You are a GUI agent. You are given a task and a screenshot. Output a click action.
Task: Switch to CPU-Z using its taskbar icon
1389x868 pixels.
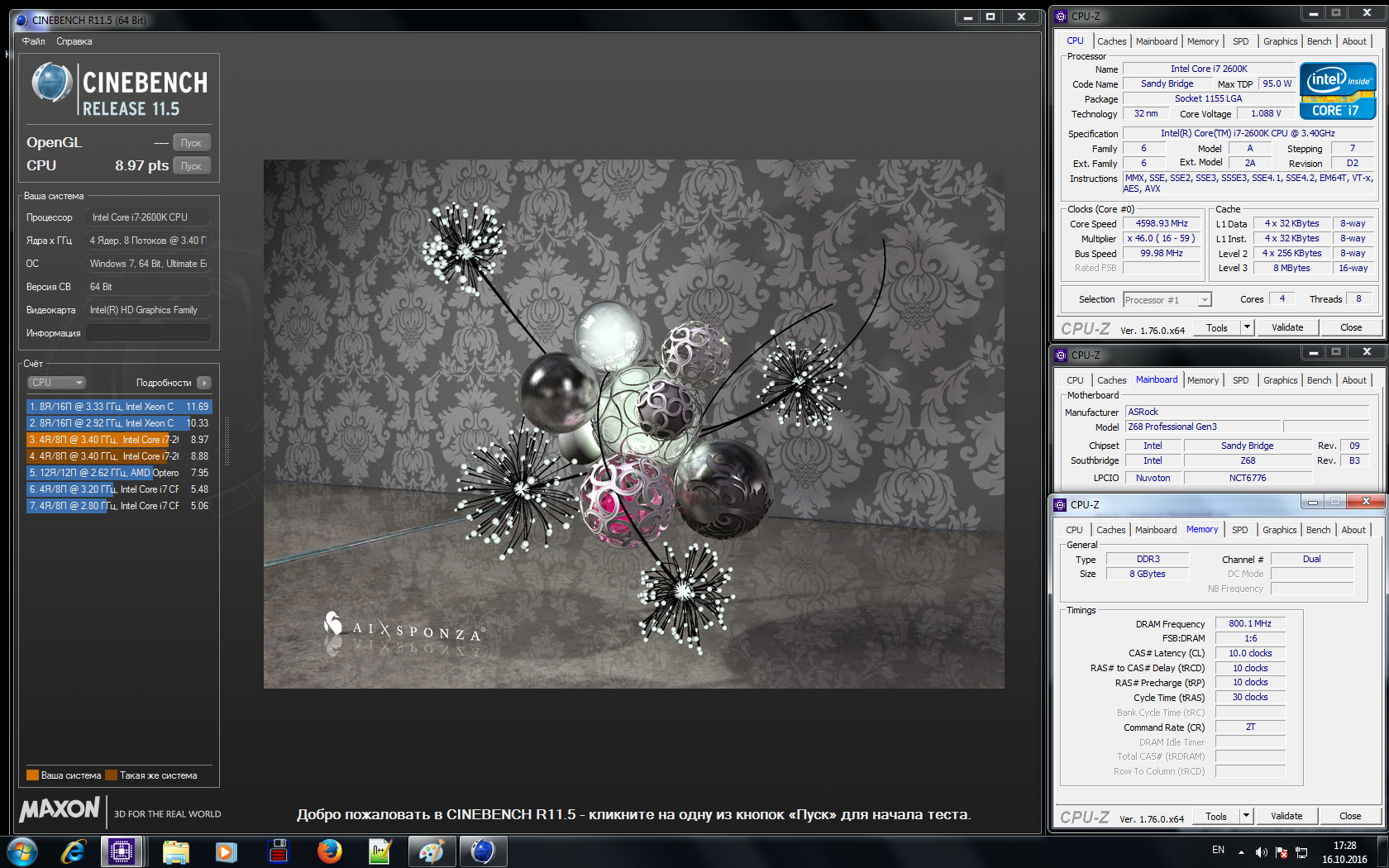tap(122, 851)
